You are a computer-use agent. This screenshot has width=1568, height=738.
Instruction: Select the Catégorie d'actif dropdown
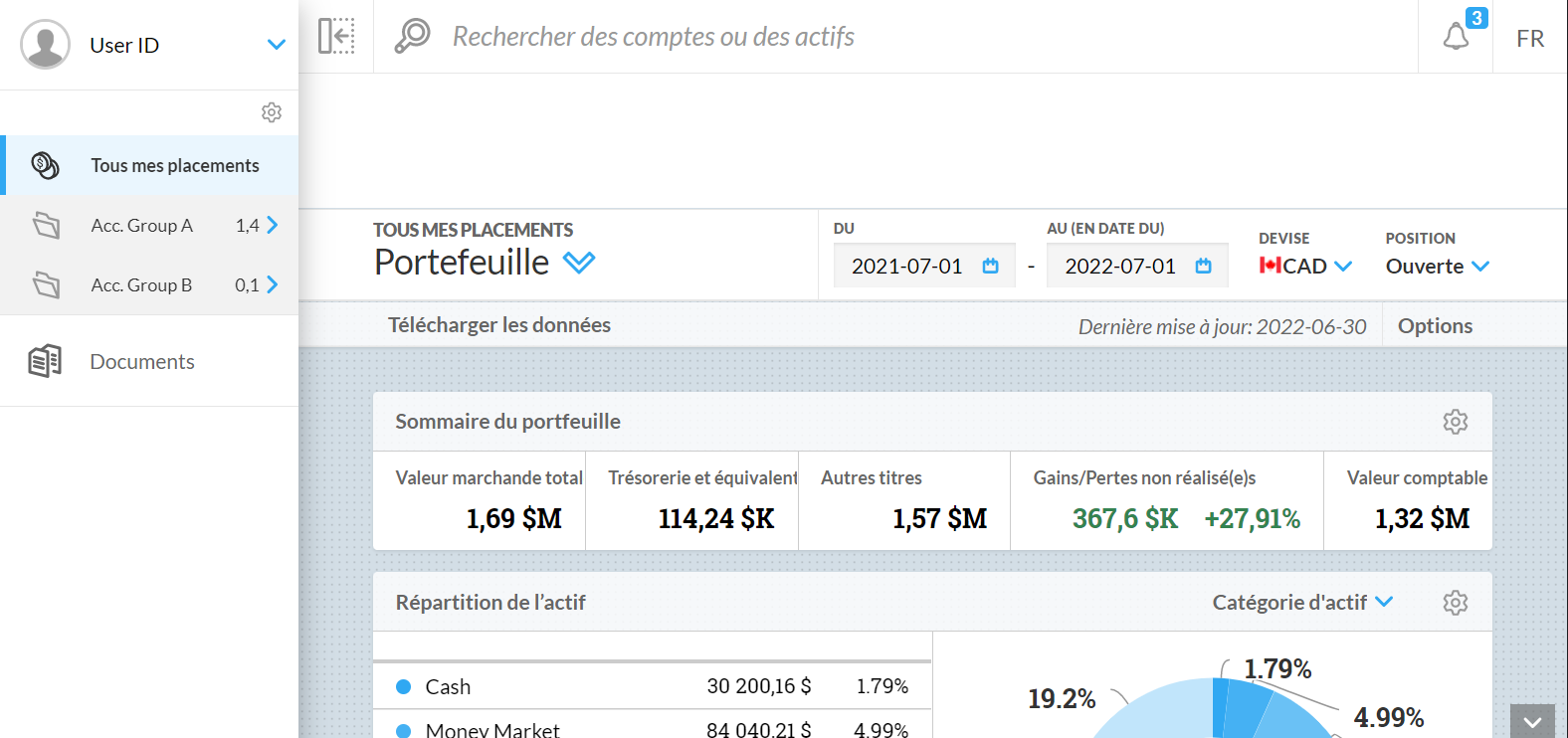(x=1301, y=603)
